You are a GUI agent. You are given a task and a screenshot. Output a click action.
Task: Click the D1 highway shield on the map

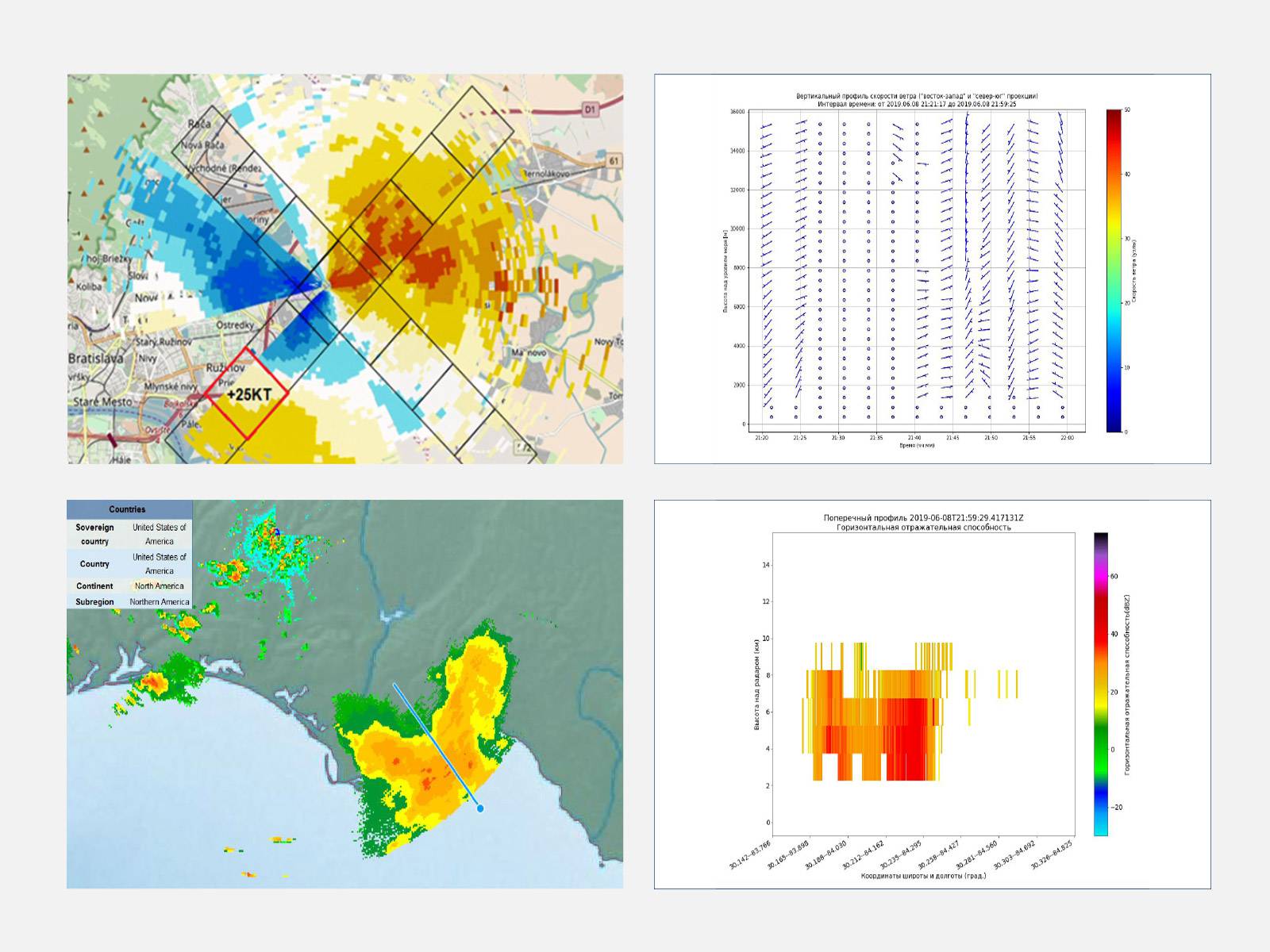589,110
